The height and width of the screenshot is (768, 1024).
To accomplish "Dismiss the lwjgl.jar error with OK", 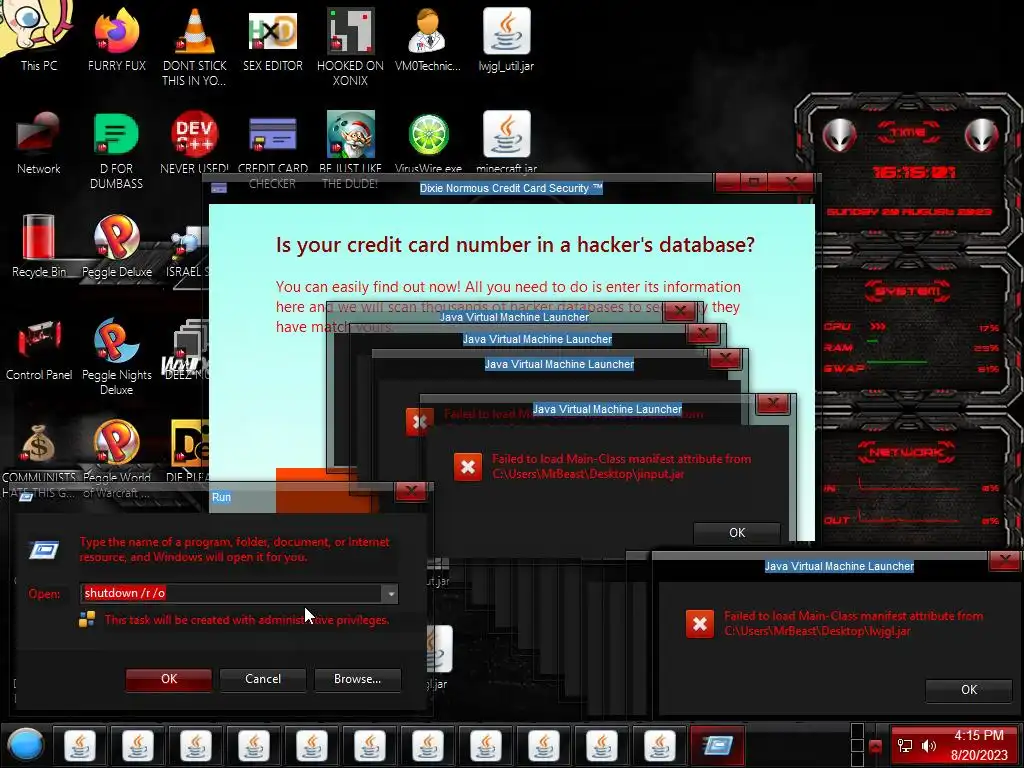I will (x=968, y=690).
